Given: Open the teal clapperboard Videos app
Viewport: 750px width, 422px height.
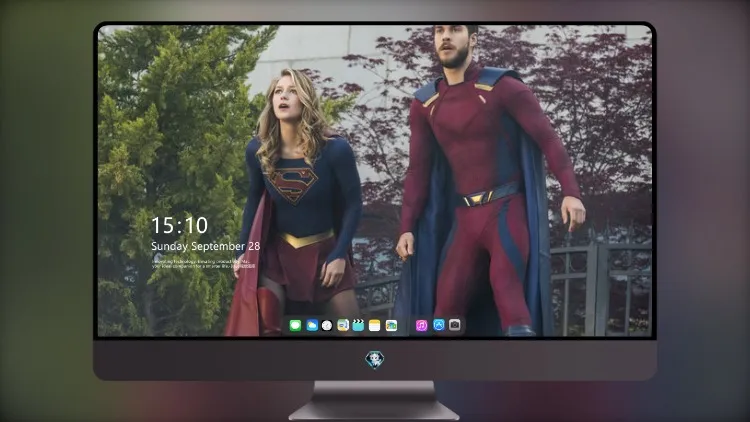Looking at the screenshot, I should (x=358, y=325).
